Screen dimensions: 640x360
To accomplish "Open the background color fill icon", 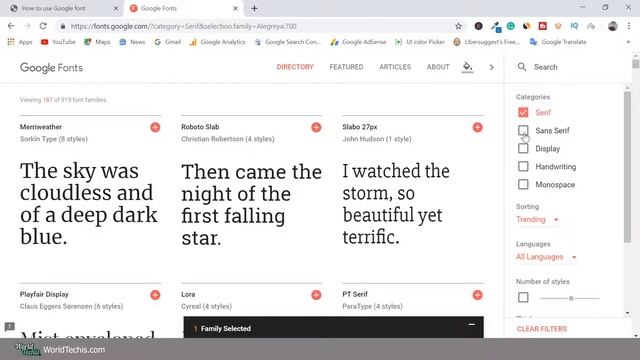I will pos(467,67).
